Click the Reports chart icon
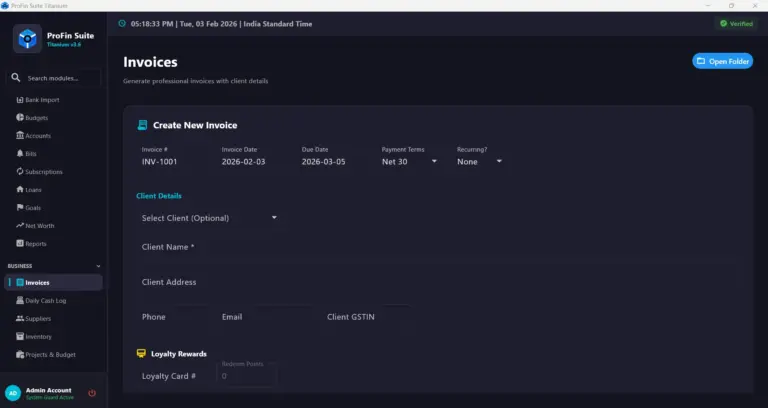768x408 pixels. 20,243
